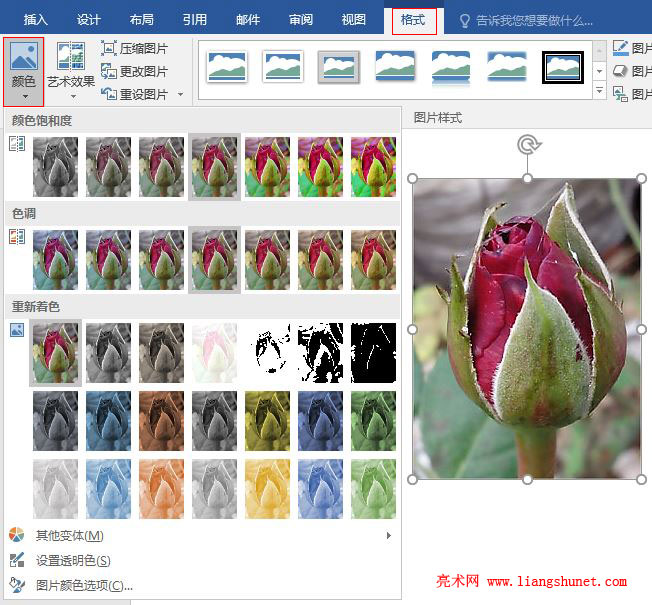Screen dimensions: 652x605
Task: Choose the black and white 25% thumbnail
Action: 267,353
